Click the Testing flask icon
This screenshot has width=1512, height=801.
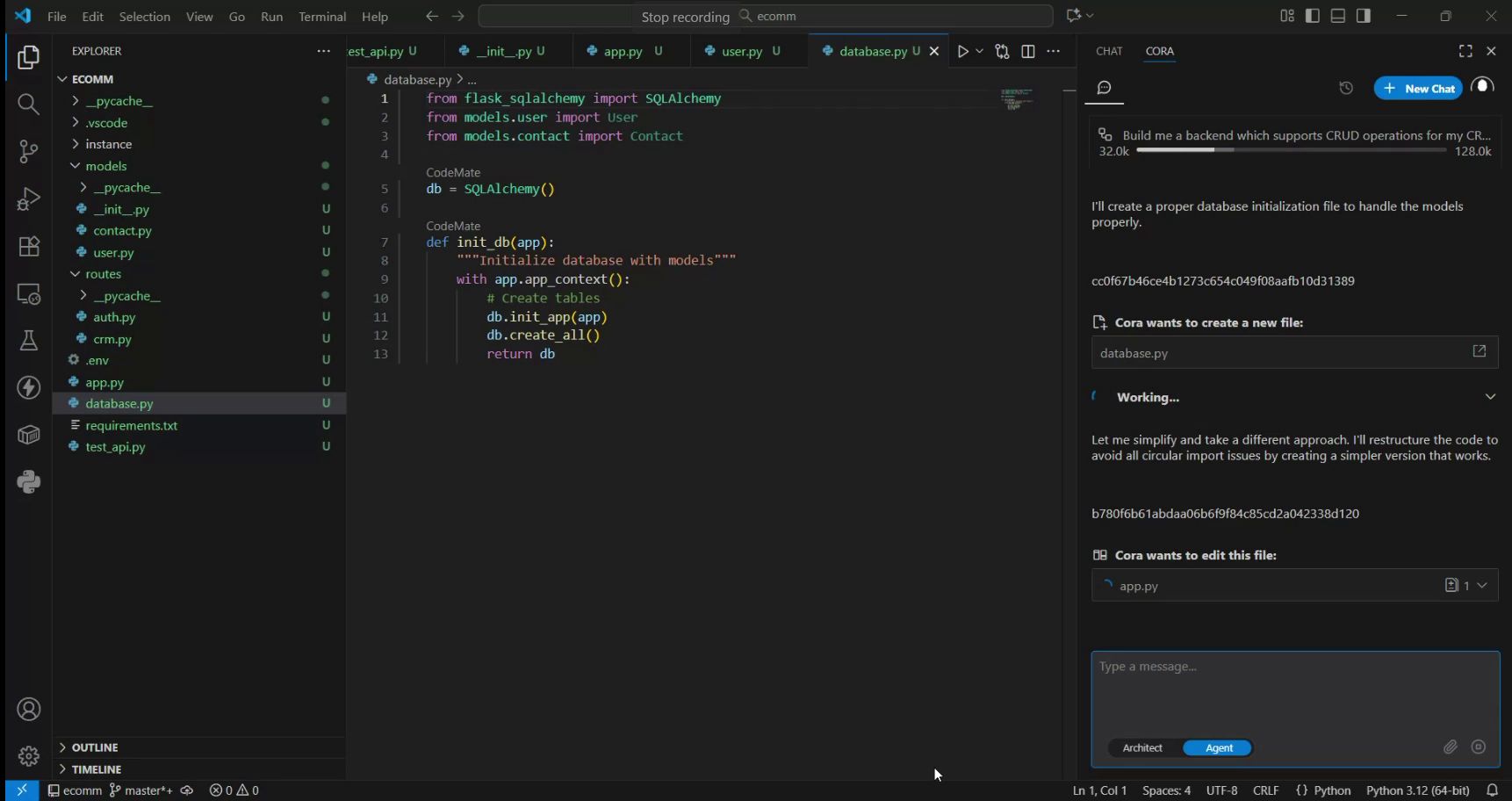click(29, 341)
